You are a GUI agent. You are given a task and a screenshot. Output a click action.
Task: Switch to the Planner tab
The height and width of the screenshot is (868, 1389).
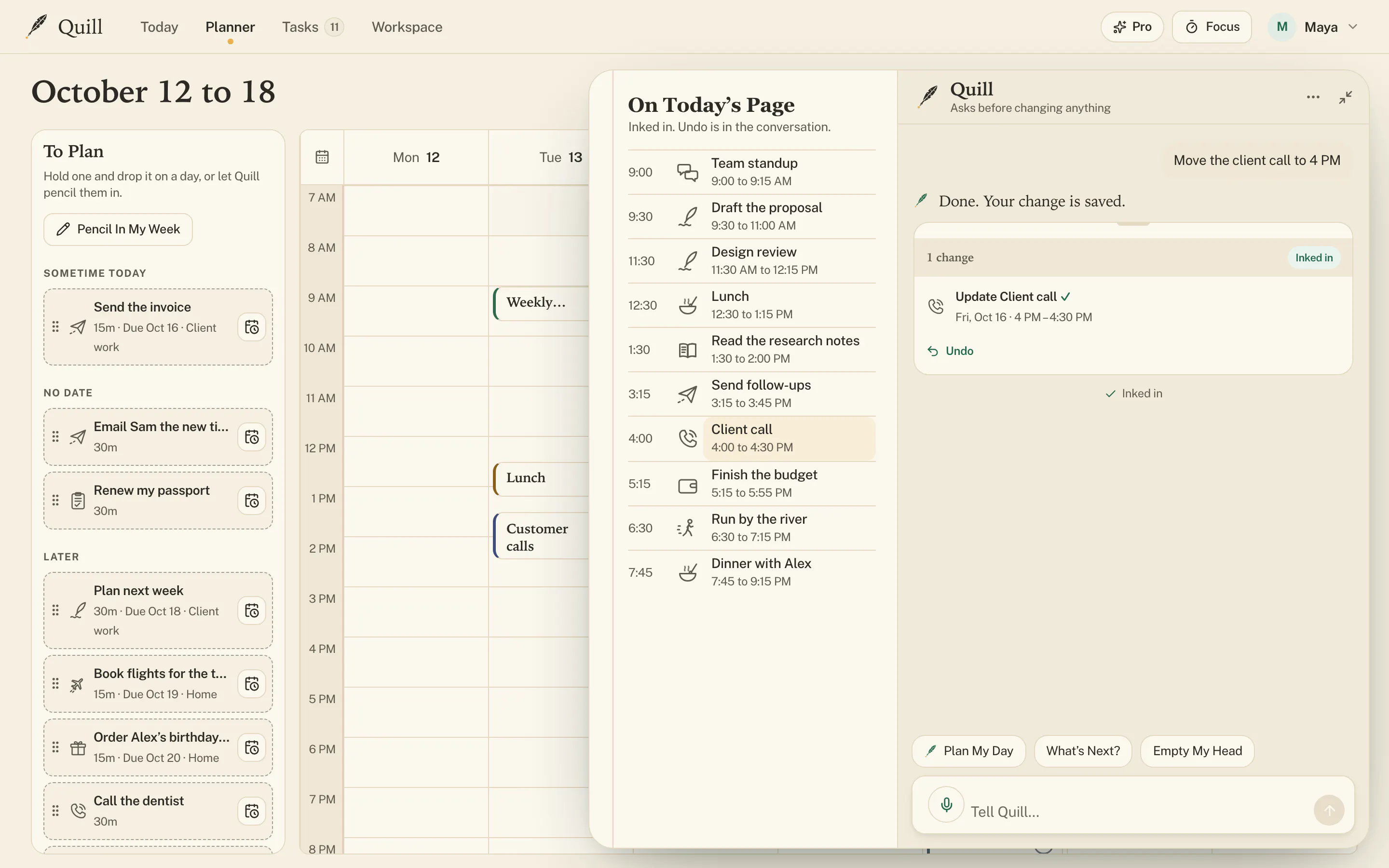[230, 27]
